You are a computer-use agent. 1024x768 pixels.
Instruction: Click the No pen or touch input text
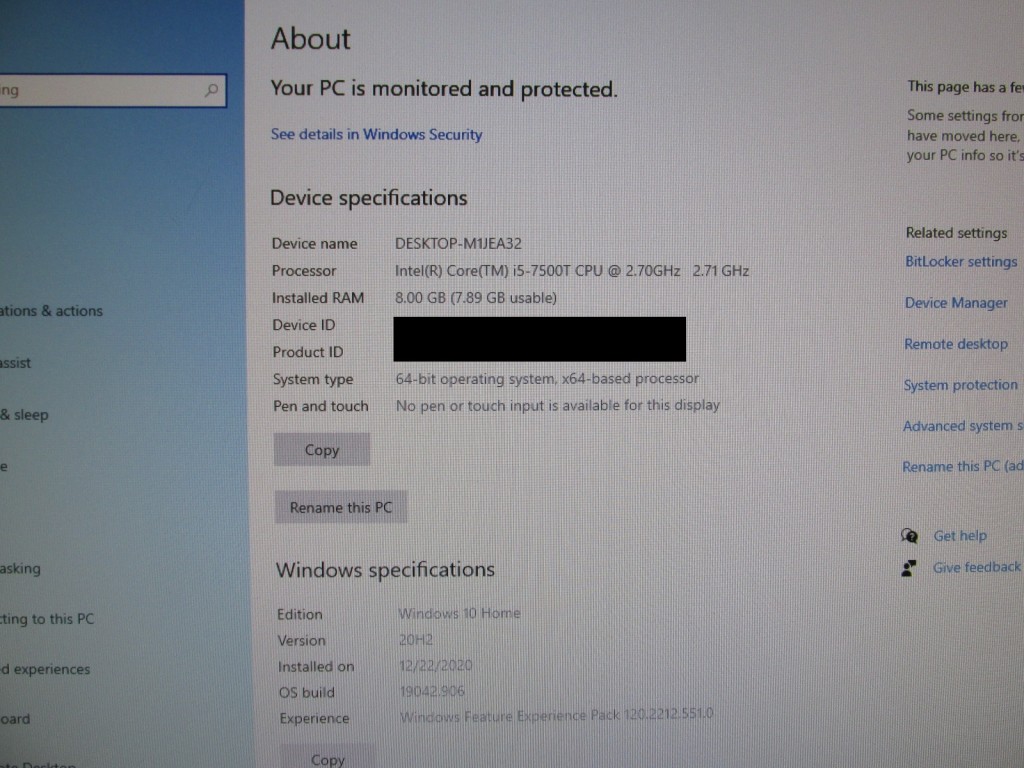coord(558,406)
